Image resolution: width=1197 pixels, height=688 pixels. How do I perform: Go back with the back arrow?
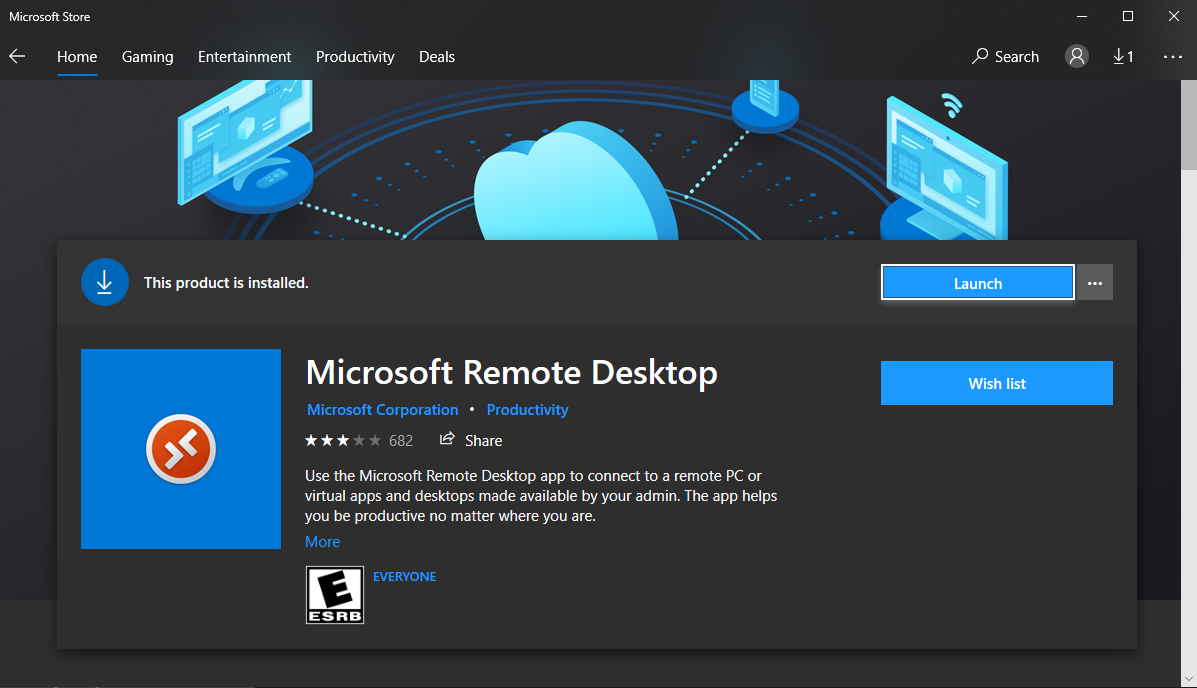[x=17, y=57]
